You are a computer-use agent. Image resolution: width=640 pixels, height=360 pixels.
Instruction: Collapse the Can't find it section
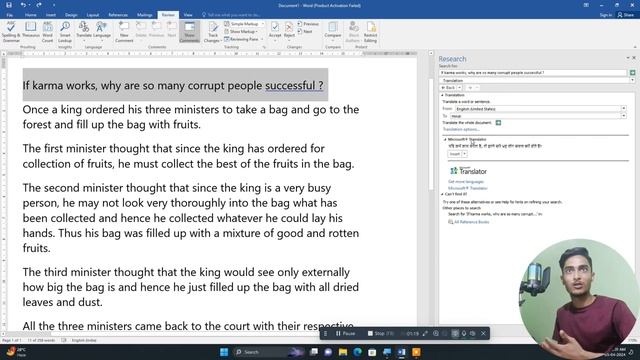click(442, 194)
